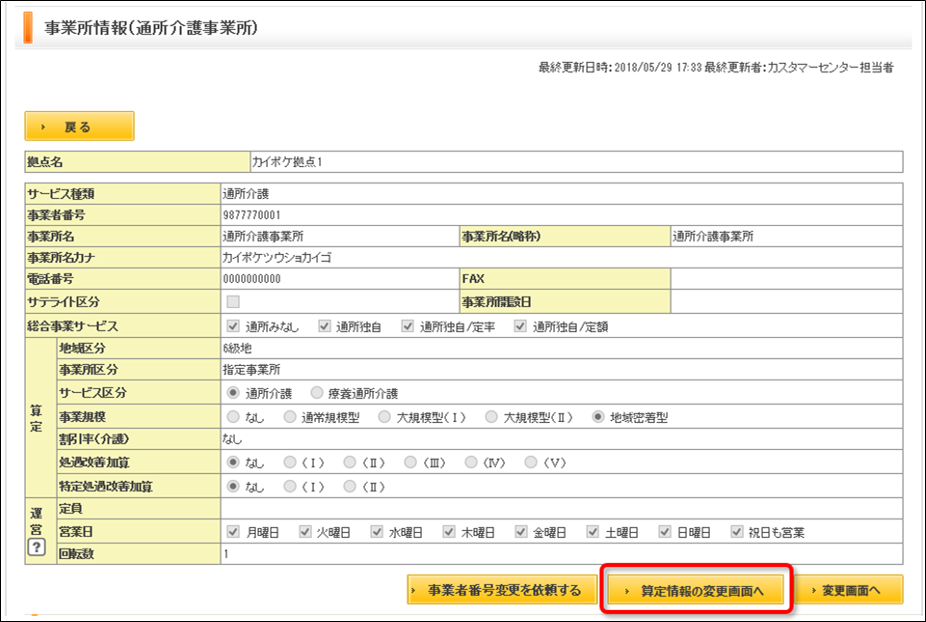Click the 割引率(介護) value なし
Image resolution: width=926 pixels, height=622 pixels.
(232, 439)
